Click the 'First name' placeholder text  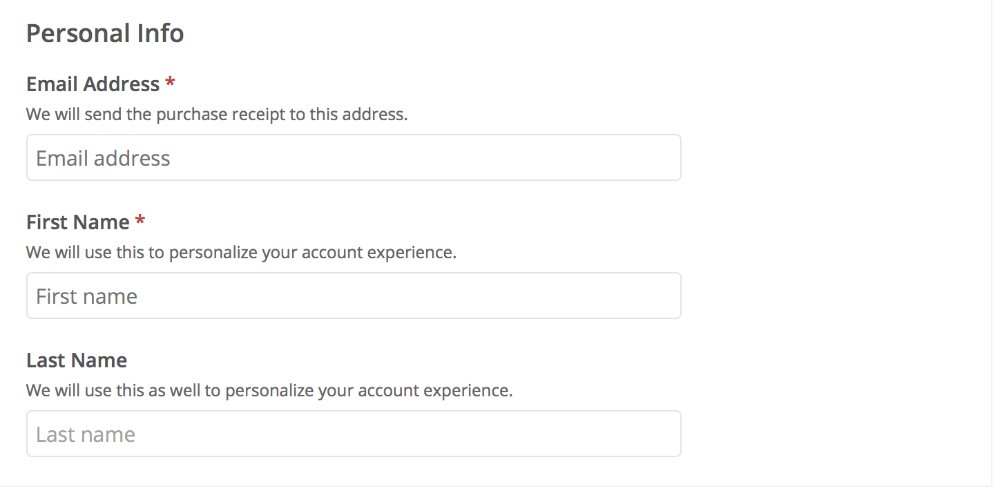[x=86, y=296]
